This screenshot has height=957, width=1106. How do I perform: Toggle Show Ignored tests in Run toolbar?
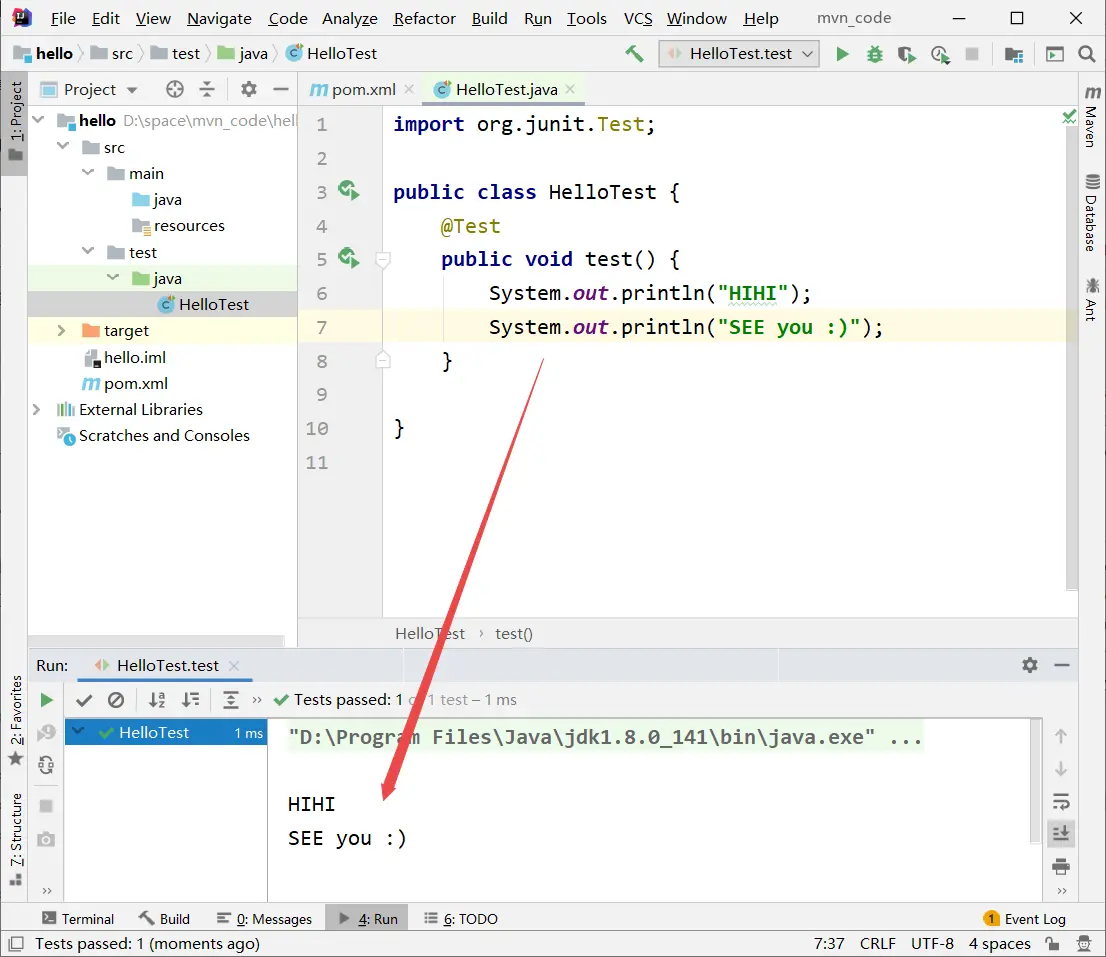(116, 700)
